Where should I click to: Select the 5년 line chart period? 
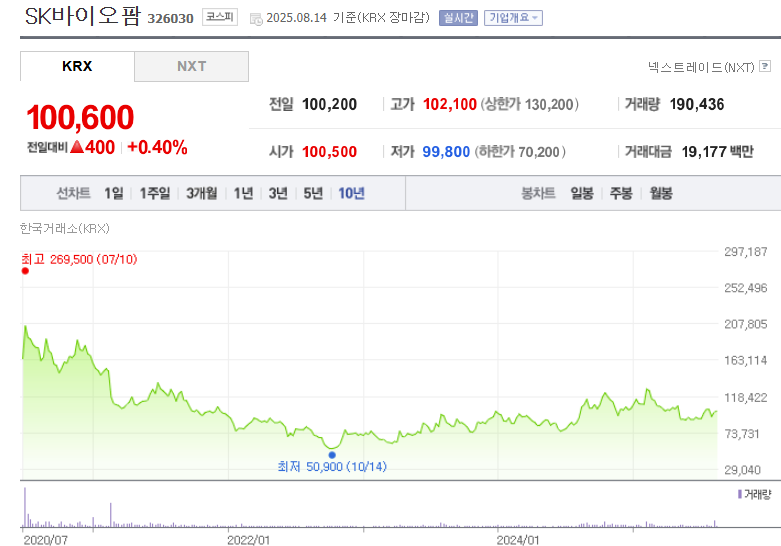[313, 193]
